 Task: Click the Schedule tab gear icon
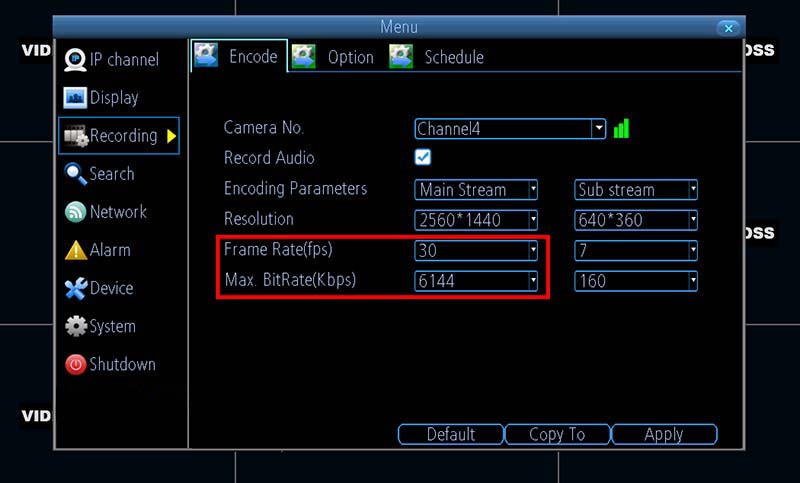coord(401,57)
